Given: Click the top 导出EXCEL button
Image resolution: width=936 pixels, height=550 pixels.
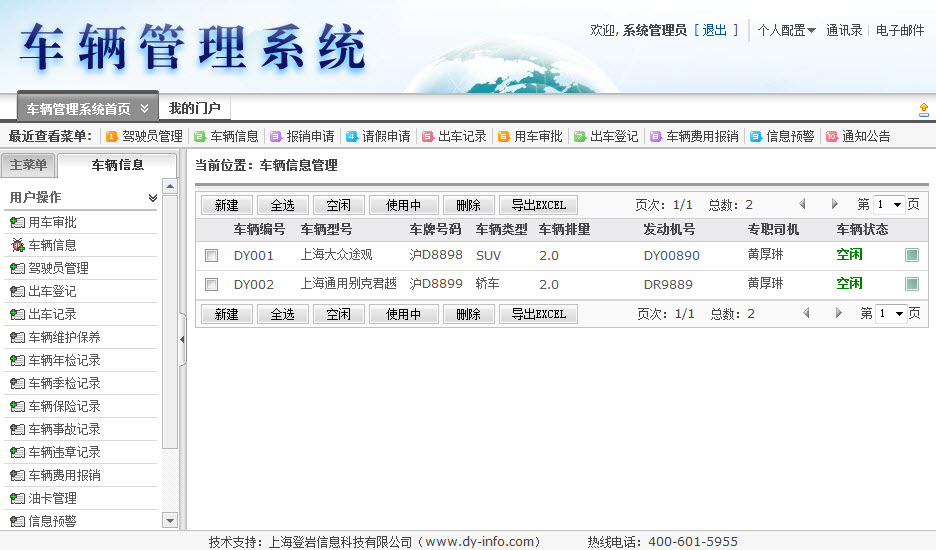Looking at the screenshot, I should point(538,205).
